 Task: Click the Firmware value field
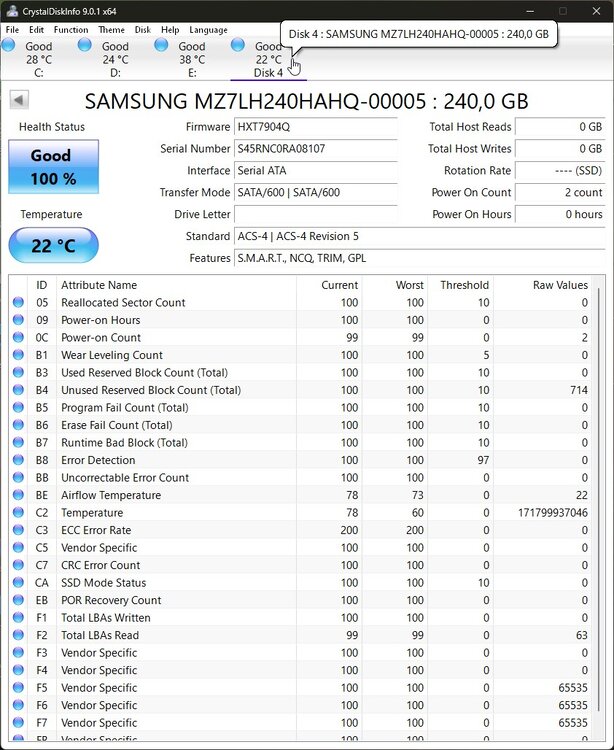(x=315, y=127)
